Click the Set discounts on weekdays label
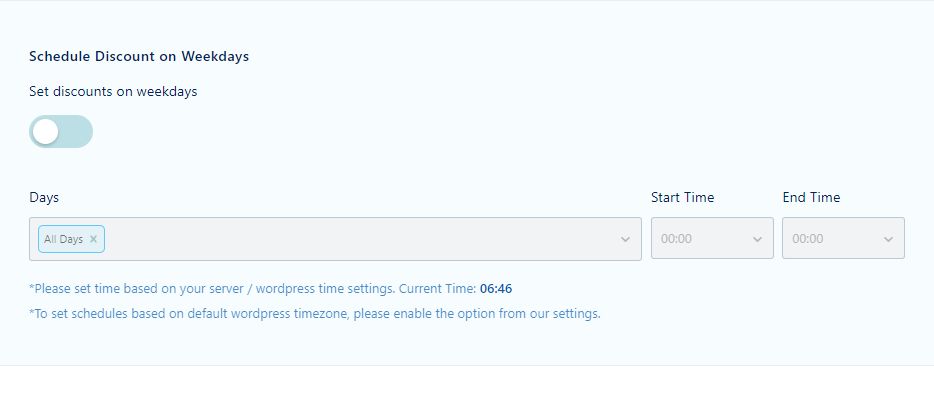The height and width of the screenshot is (420, 934). pyautogui.click(x=113, y=92)
